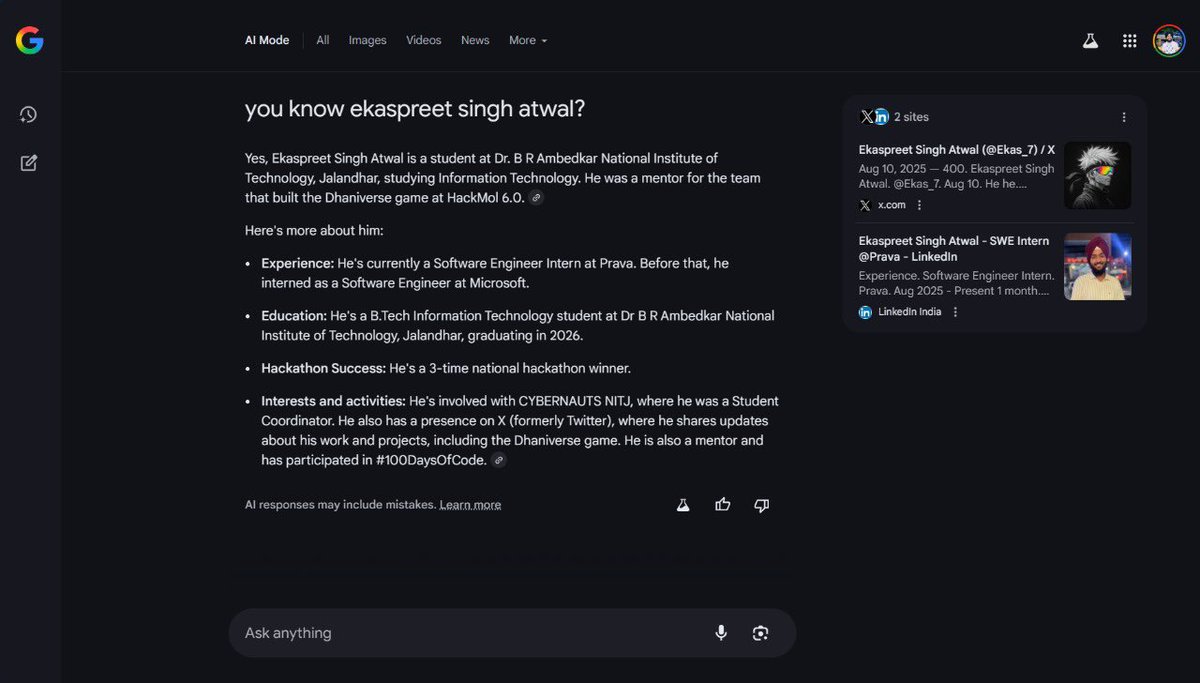Open Ekaspreet Singh Atwal (@Ekas_7) / X result

click(957, 150)
